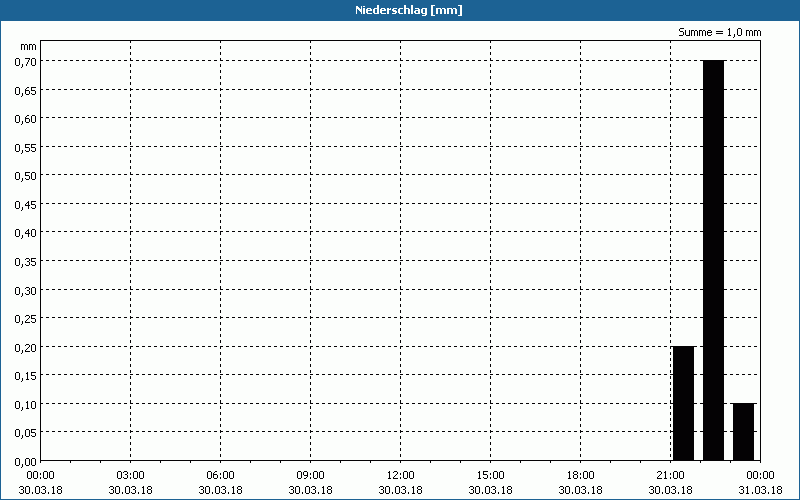Click the 12:00 time axis label

click(401, 476)
